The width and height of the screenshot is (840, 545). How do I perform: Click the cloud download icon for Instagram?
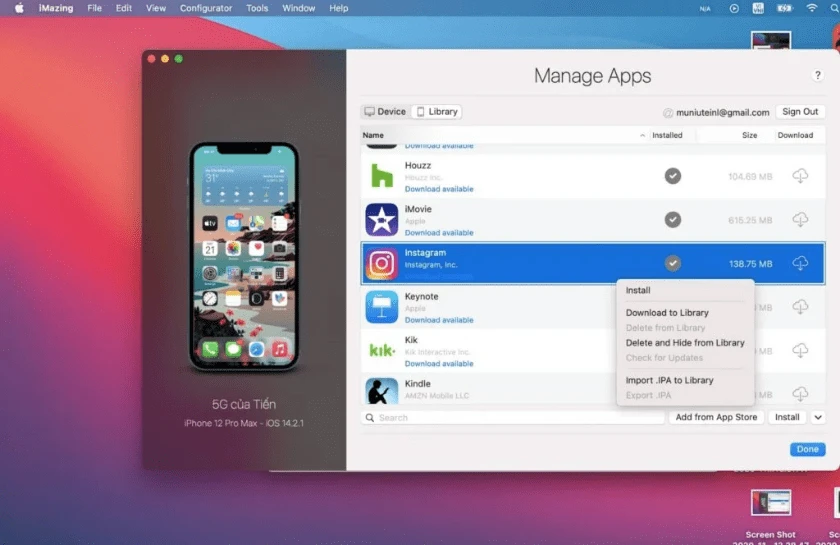800,263
